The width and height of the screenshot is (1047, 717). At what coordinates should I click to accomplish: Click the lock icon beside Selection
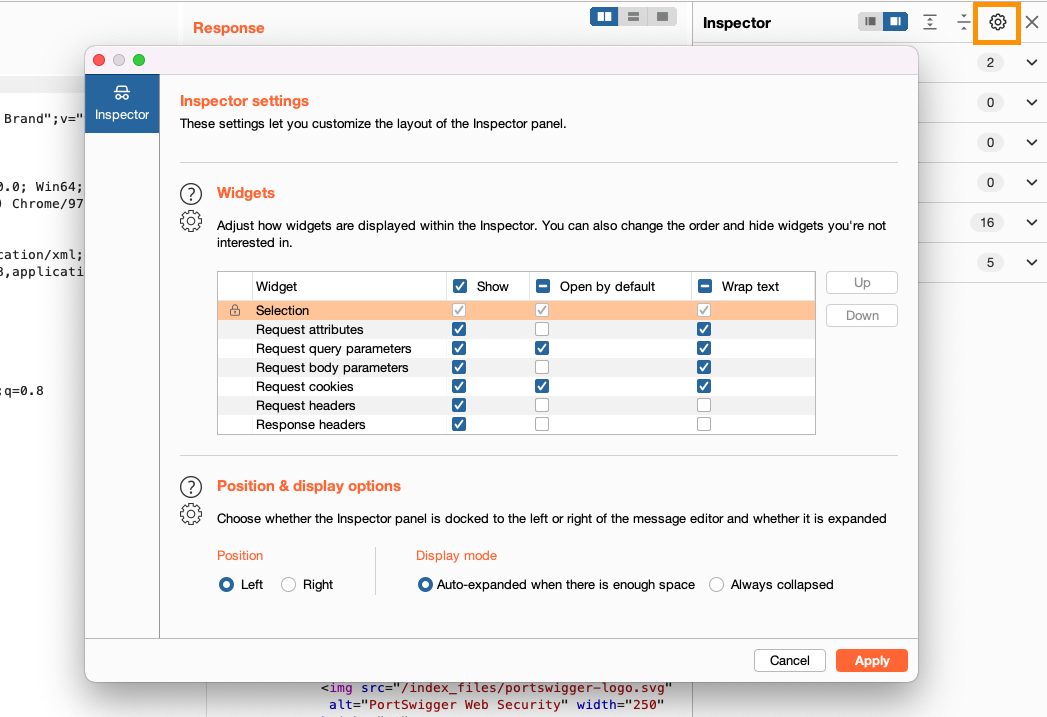point(235,310)
